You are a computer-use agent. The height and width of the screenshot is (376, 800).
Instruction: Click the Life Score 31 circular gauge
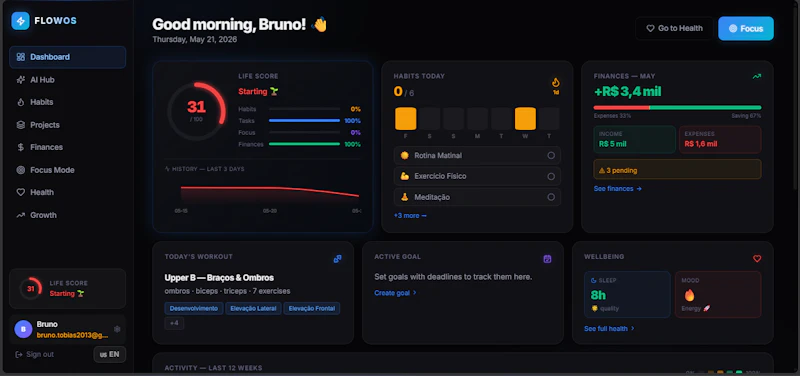[x=196, y=111]
